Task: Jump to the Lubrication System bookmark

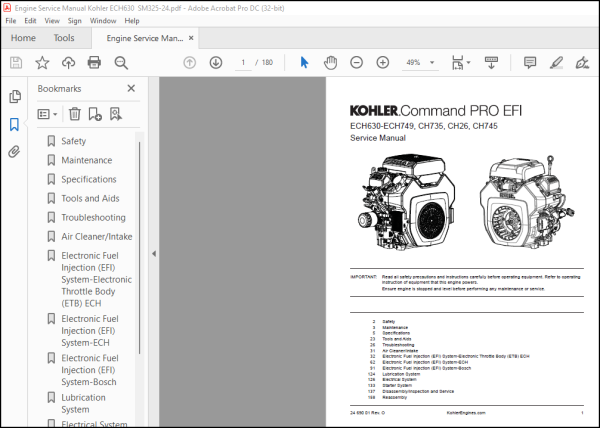Action: click(83, 403)
